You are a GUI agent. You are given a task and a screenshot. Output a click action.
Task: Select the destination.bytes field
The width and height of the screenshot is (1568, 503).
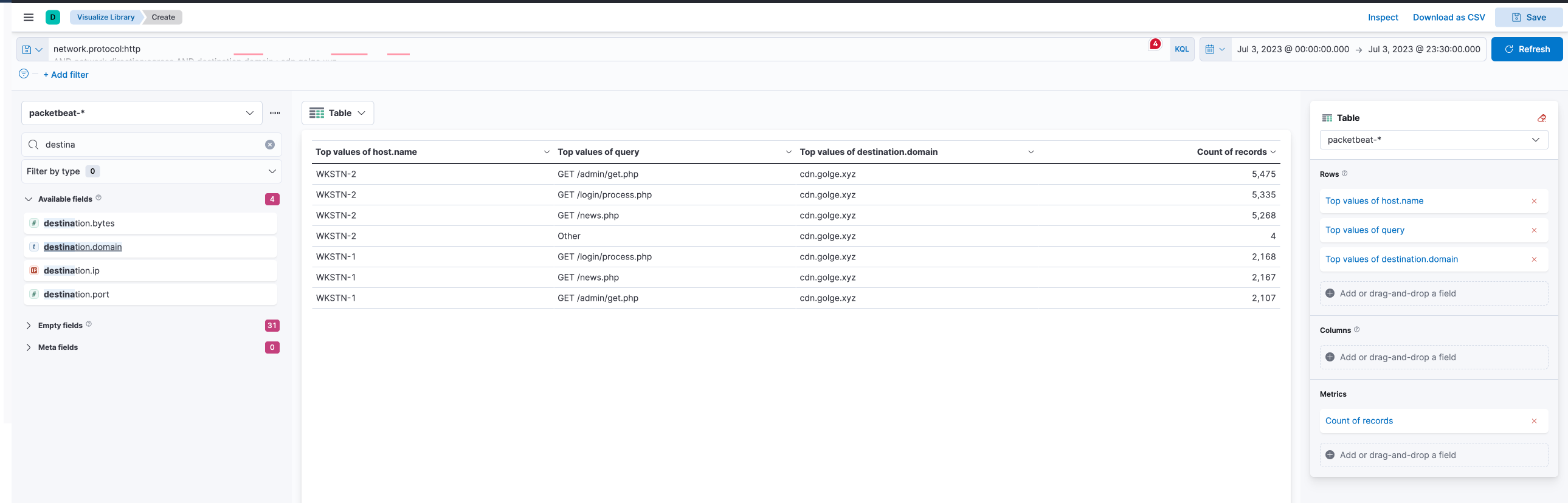click(x=150, y=223)
